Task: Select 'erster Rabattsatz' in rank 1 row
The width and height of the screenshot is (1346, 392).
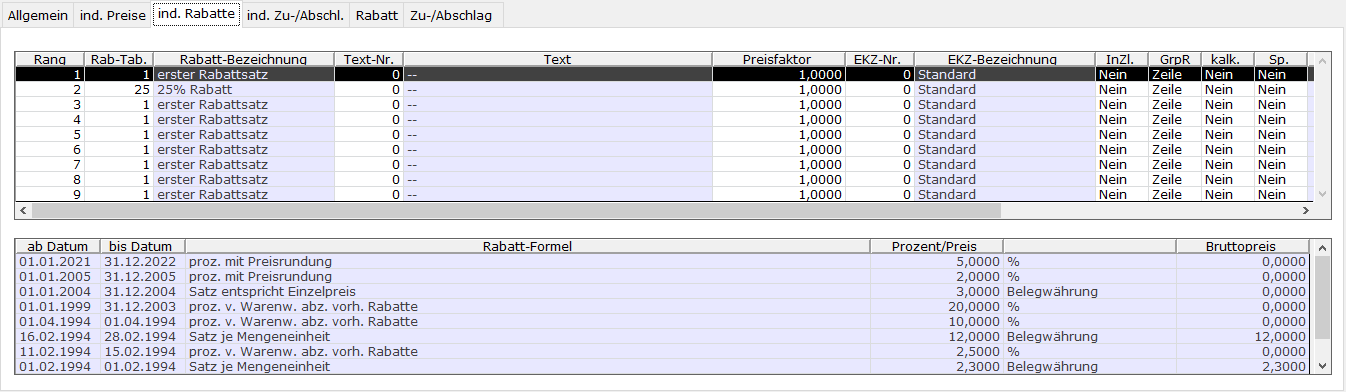Action: click(x=243, y=74)
